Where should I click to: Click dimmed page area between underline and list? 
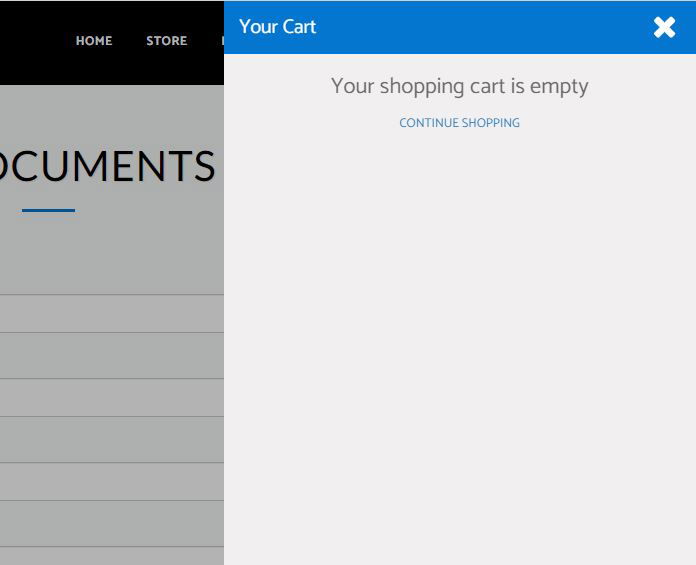[110, 255]
